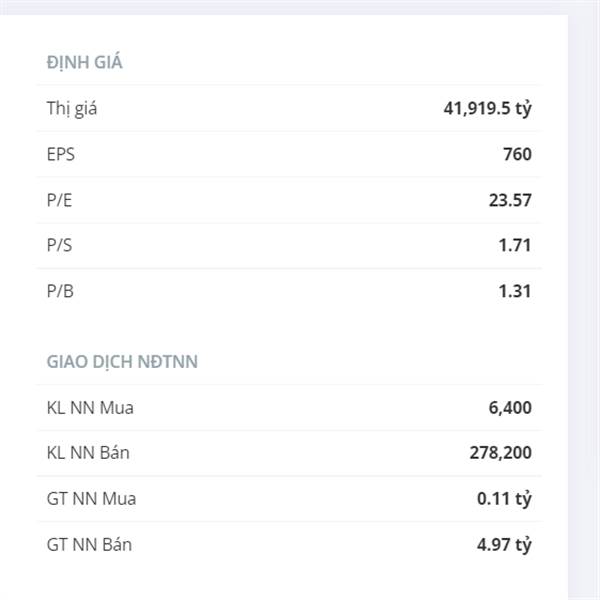Select the KL NN Bán label

88,452
